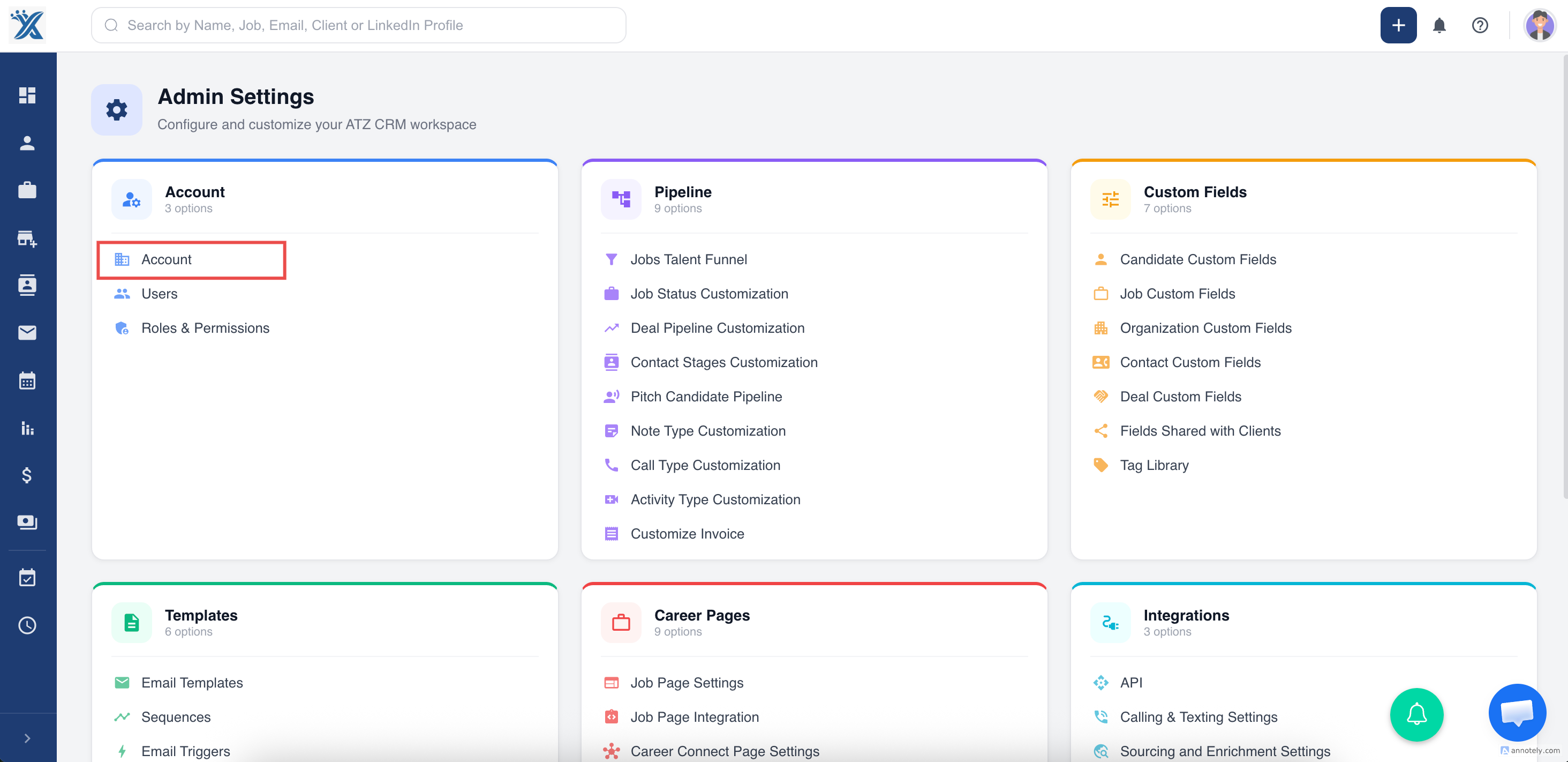Open Users settings
Image resolution: width=1568 pixels, height=762 pixels.
(160, 294)
